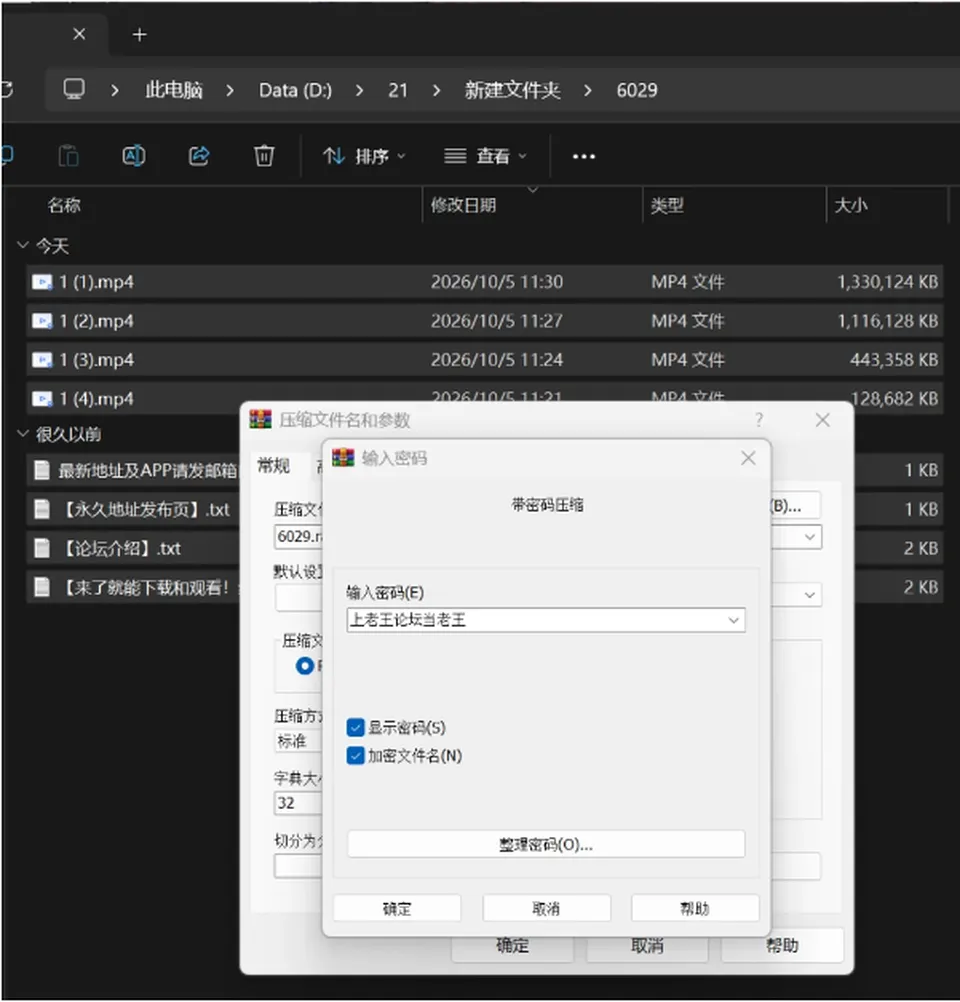Click the video icon of 1 (3).mp4
The width and height of the screenshot is (960, 1002).
coord(42,360)
